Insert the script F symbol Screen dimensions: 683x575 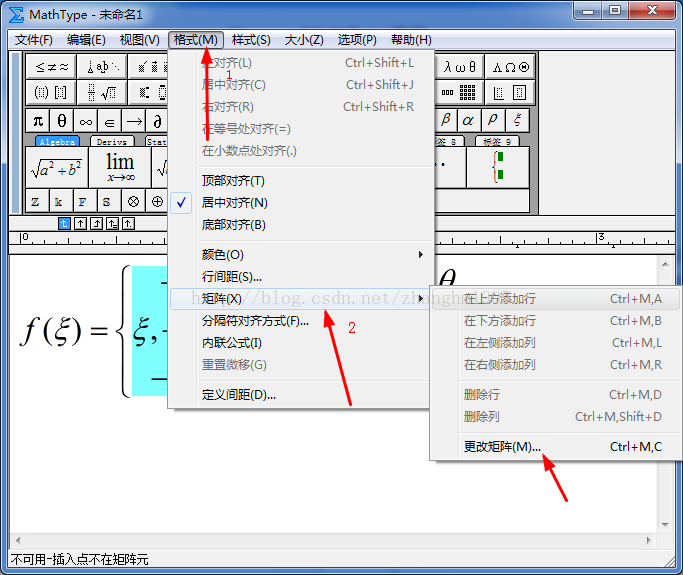pyautogui.click(x=85, y=201)
